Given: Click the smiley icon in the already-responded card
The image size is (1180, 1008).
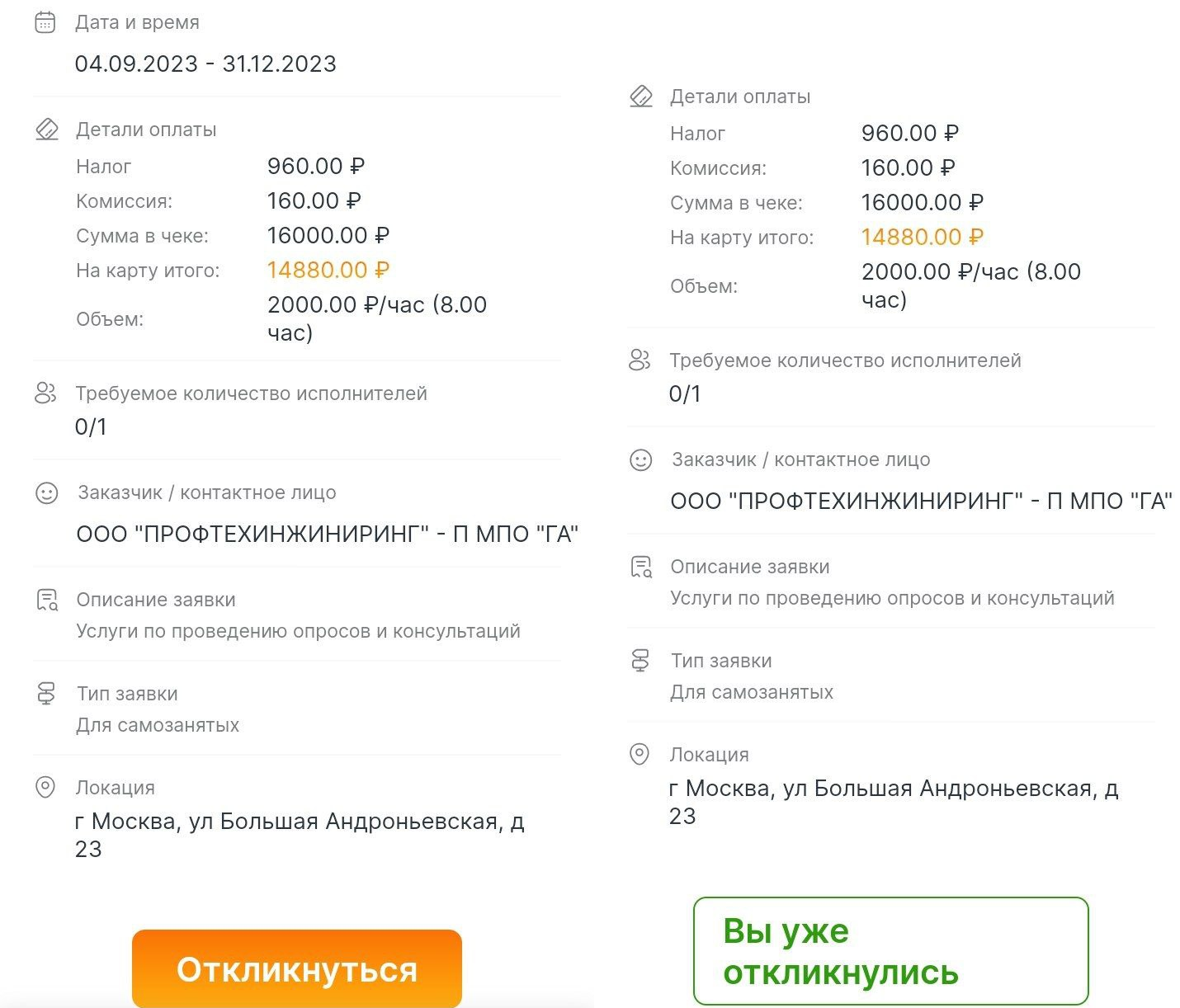Looking at the screenshot, I should pyautogui.click(x=640, y=460).
